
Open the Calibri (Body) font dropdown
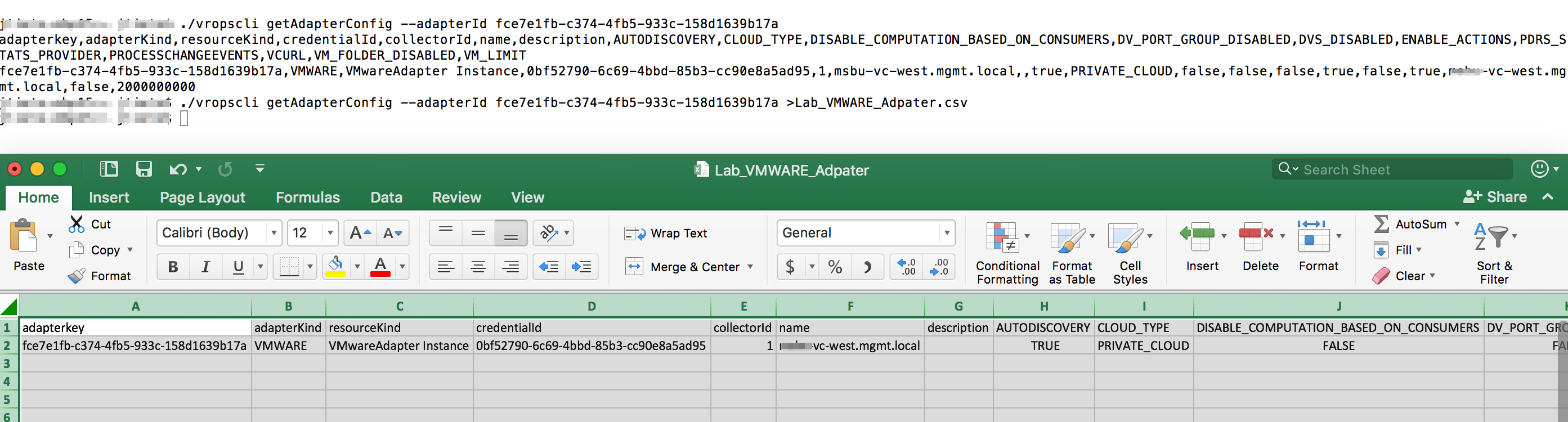(x=274, y=232)
